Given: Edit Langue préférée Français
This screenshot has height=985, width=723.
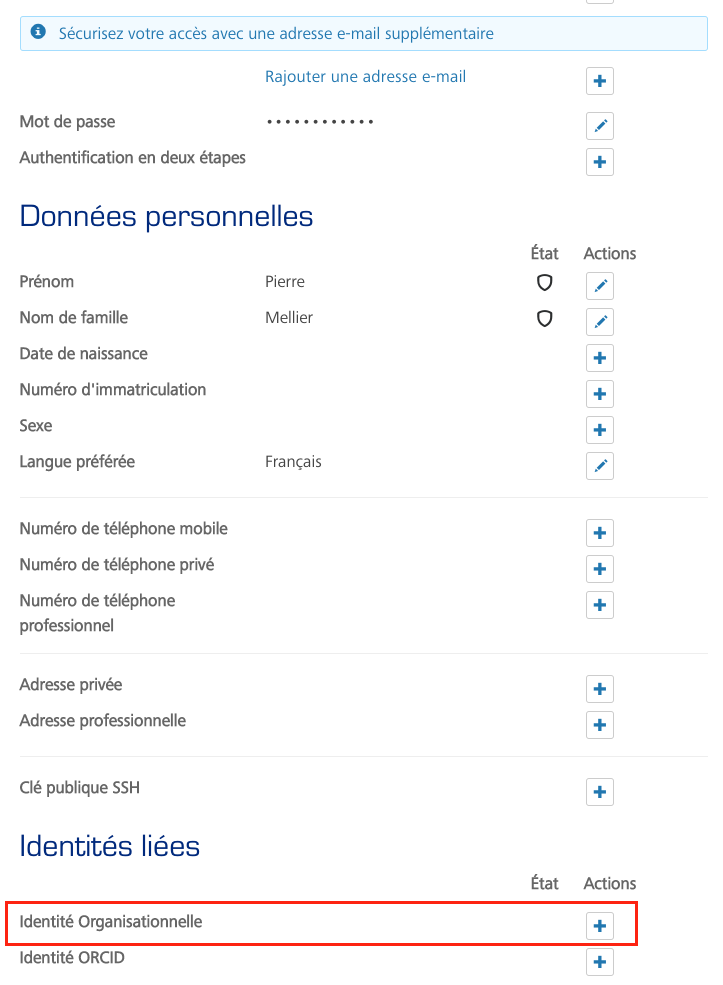Looking at the screenshot, I should [x=599, y=466].
